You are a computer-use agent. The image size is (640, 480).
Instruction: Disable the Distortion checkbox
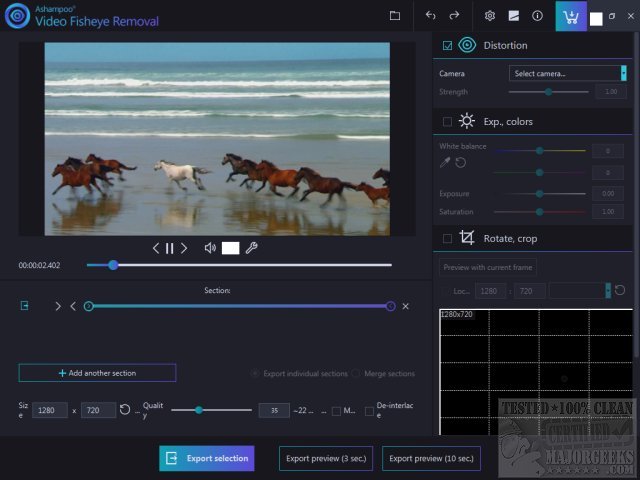click(x=447, y=45)
